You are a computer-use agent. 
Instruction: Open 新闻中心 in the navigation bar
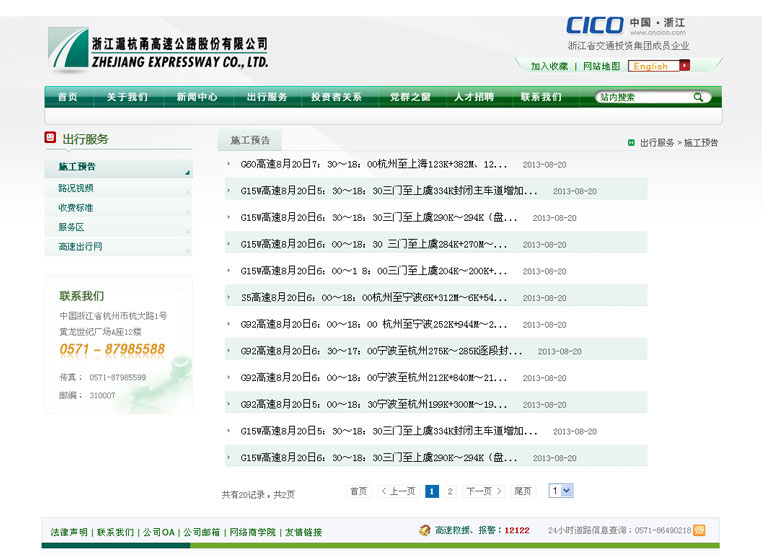197,97
